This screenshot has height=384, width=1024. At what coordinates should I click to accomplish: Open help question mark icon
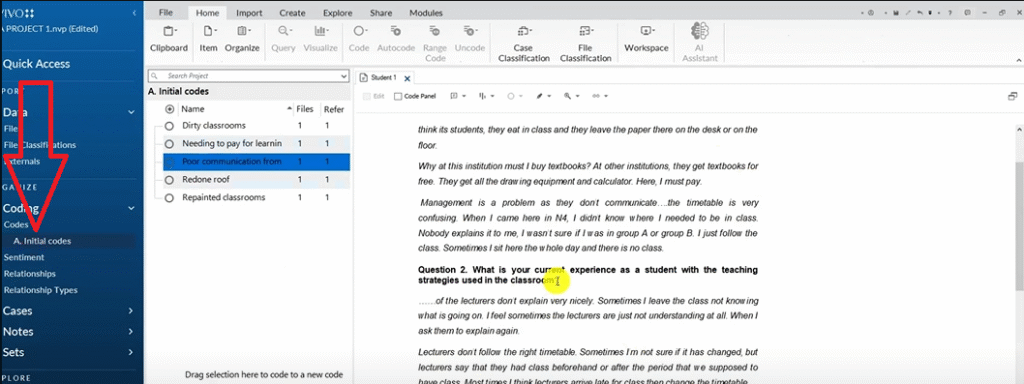[950, 13]
